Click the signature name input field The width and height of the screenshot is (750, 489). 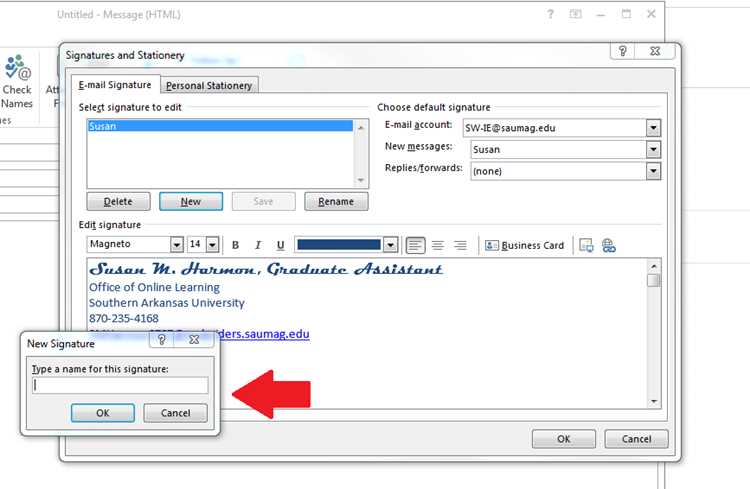121,385
